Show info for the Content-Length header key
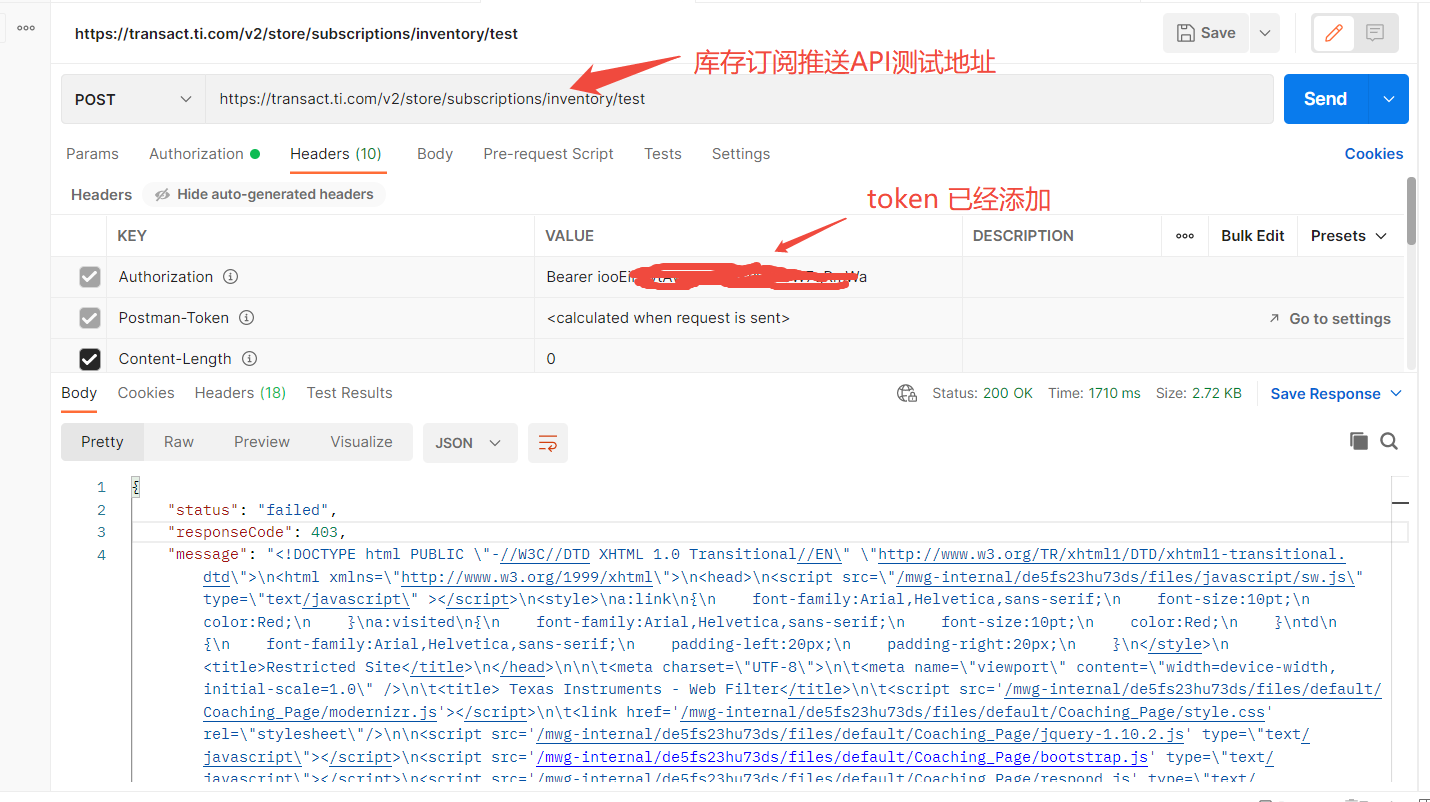This screenshot has width=1430, height=802. click(x=250, y=359)
